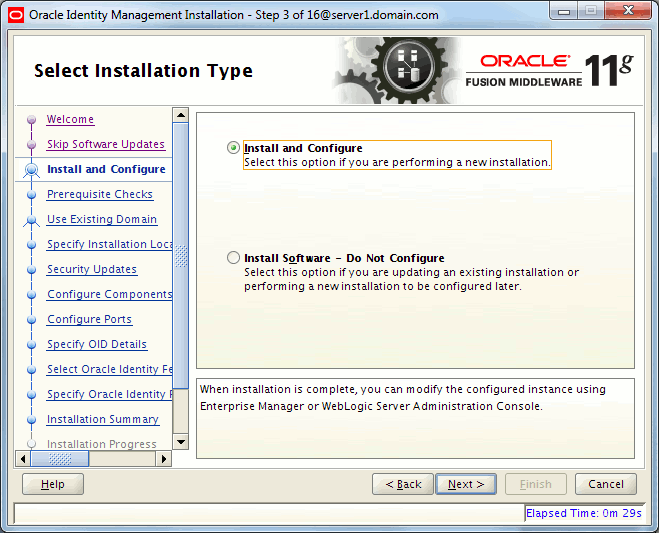Click the Configure Ports bullet icon
Viewport: 659px width, 533px height.
(32, 319)
